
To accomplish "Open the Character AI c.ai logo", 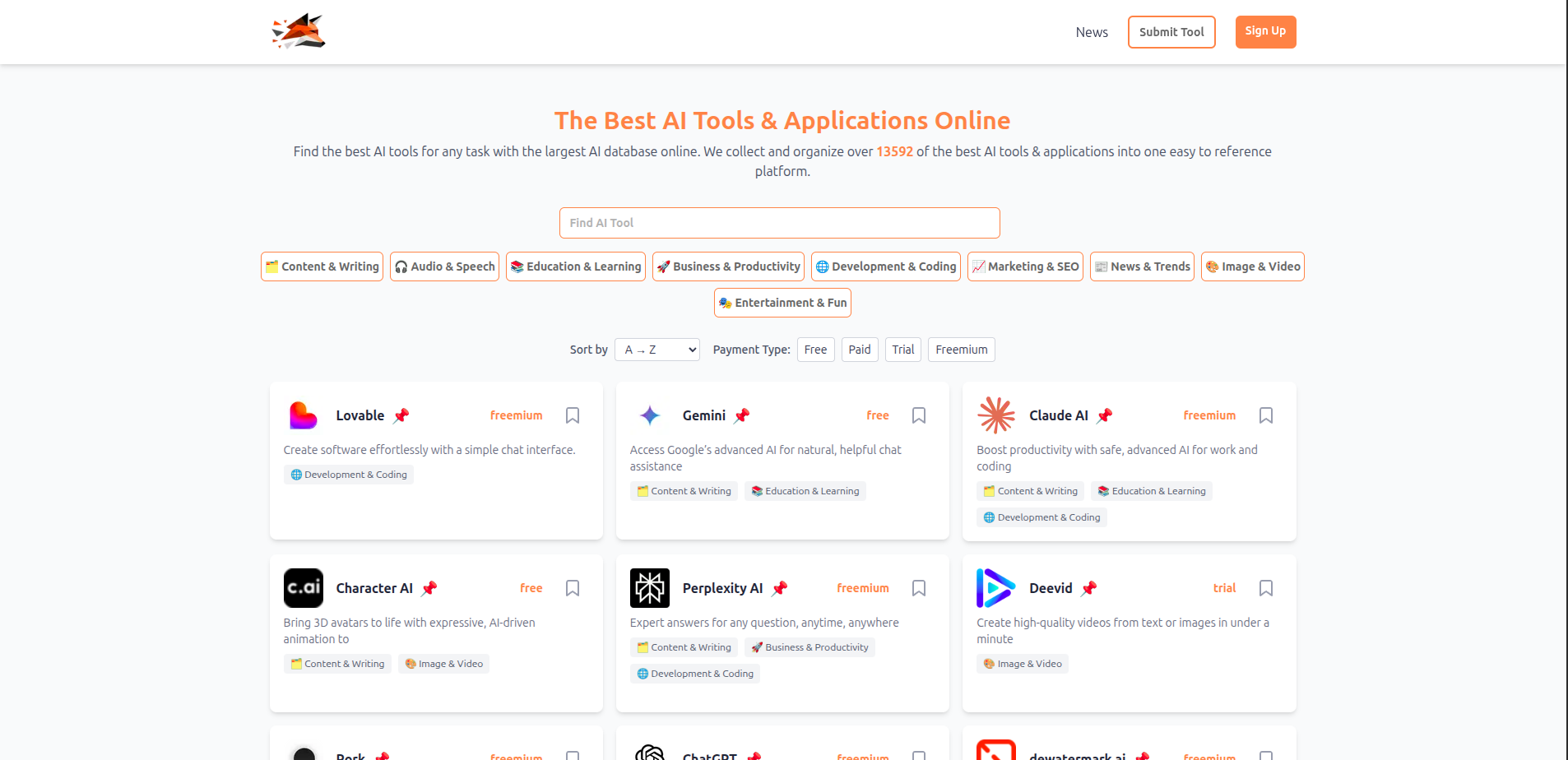I will tap(303, 588).
